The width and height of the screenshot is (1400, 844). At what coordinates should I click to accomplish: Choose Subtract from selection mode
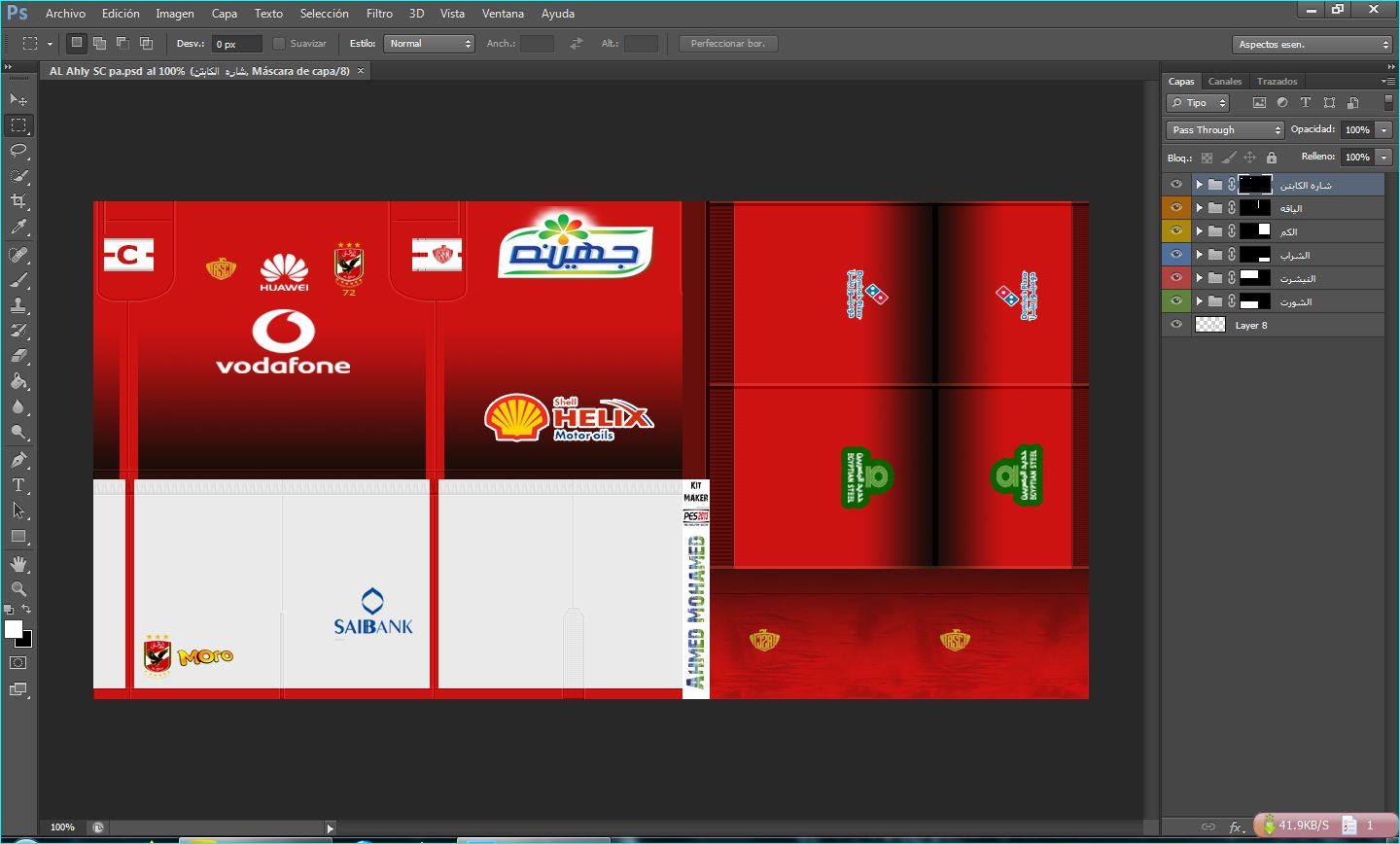pyautogui.click(x=122, y=43)
